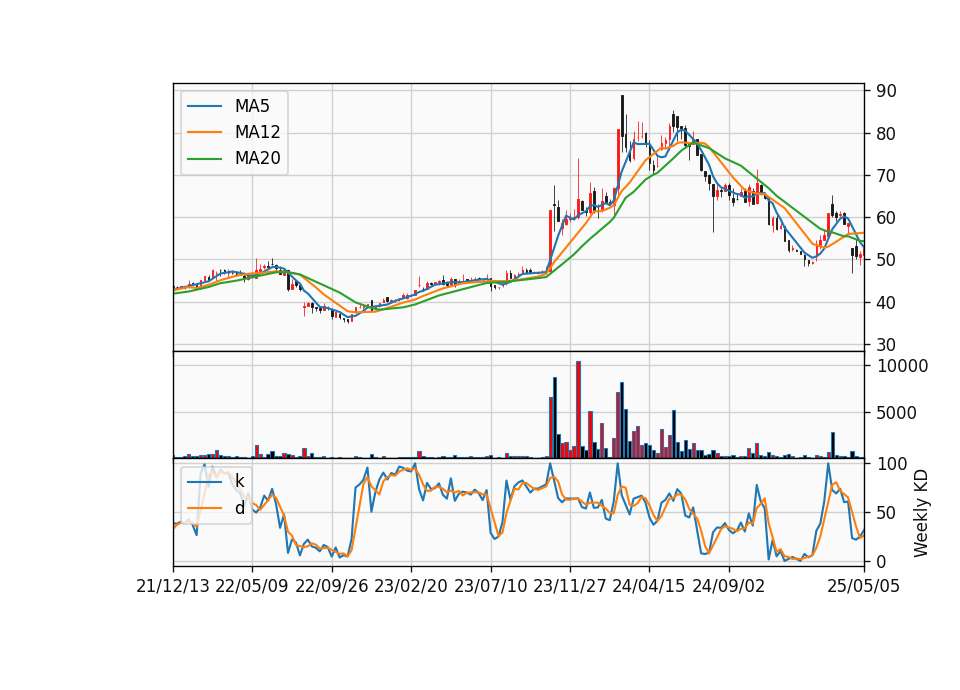960x690 pixels.
Task: Click the MA12 legend label
Action: [257, 132]
